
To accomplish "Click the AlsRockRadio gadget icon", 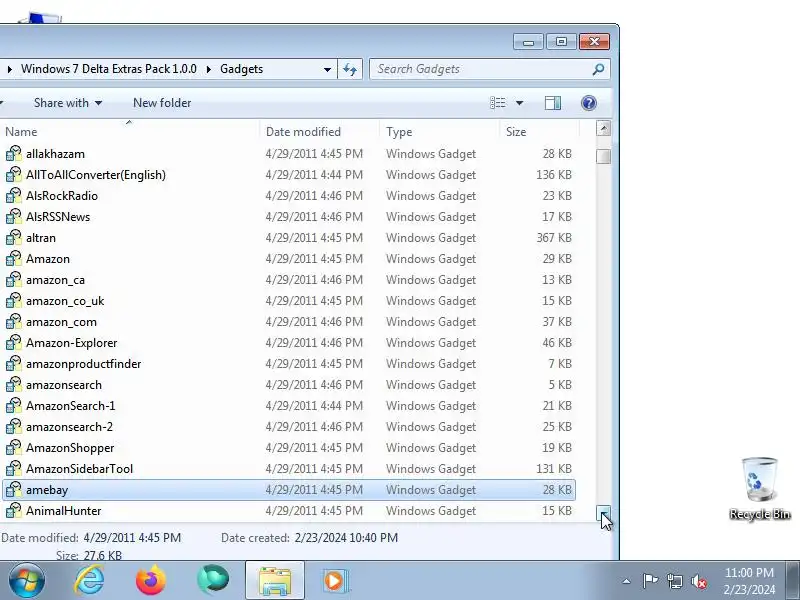I will [14, 195].
